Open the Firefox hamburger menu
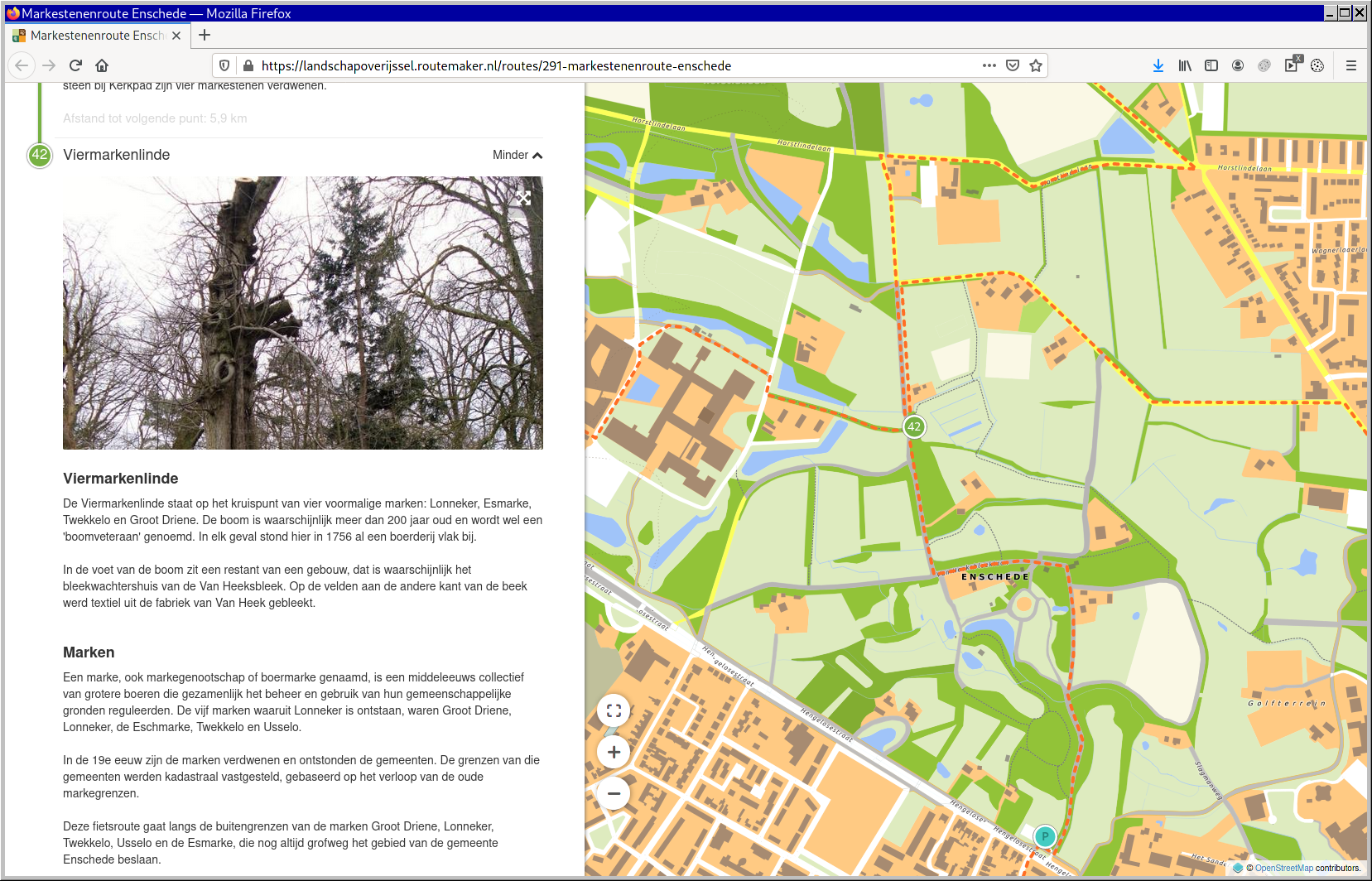Viewport: 1372px width, 881px height. (x=1350, y=65)
